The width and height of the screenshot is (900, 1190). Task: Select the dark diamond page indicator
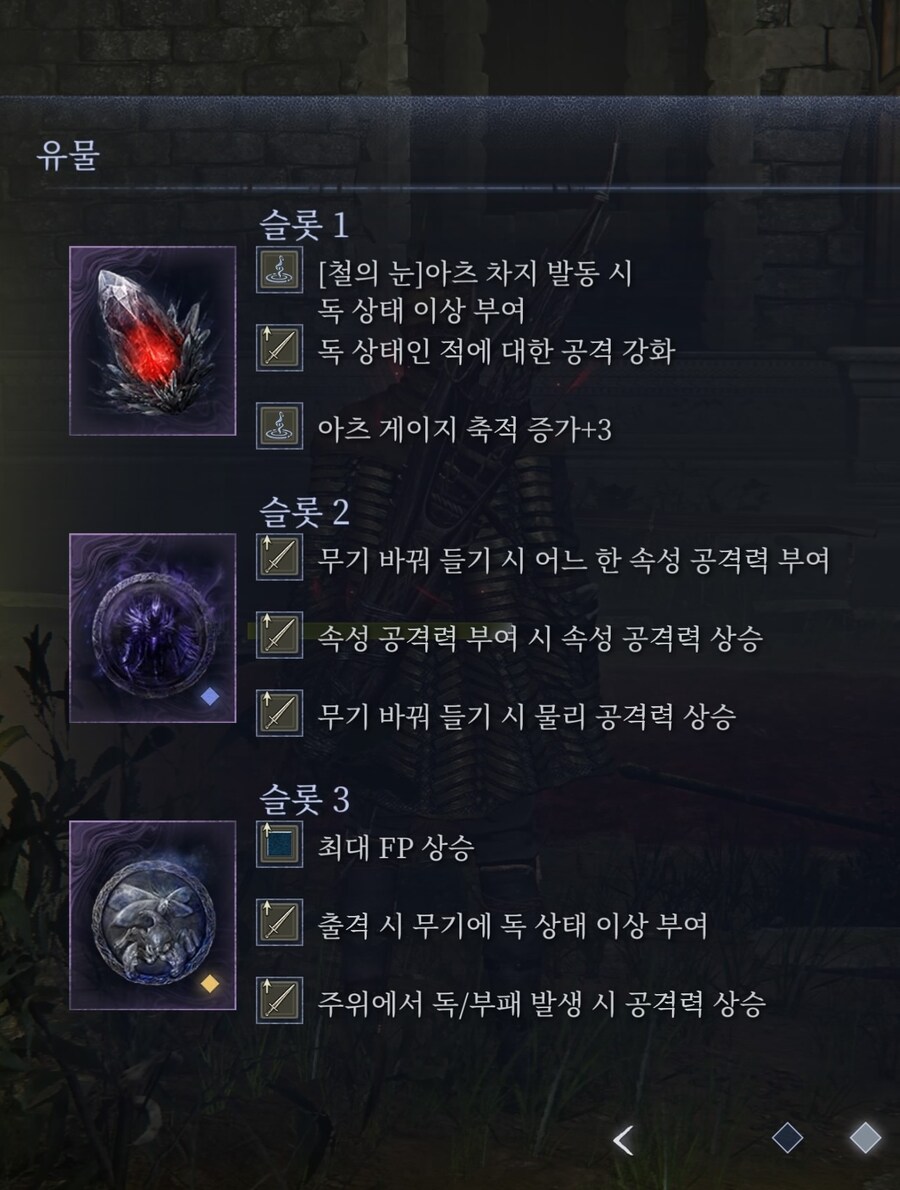coord(787,1138)
